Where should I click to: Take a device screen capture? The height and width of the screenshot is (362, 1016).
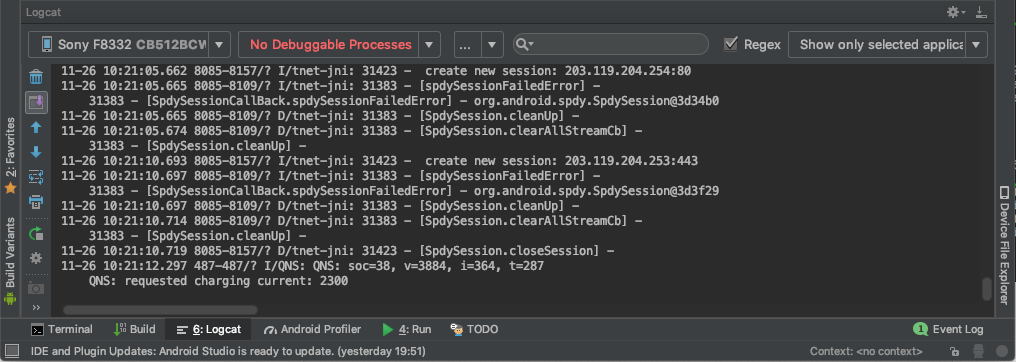coord(36,288)
